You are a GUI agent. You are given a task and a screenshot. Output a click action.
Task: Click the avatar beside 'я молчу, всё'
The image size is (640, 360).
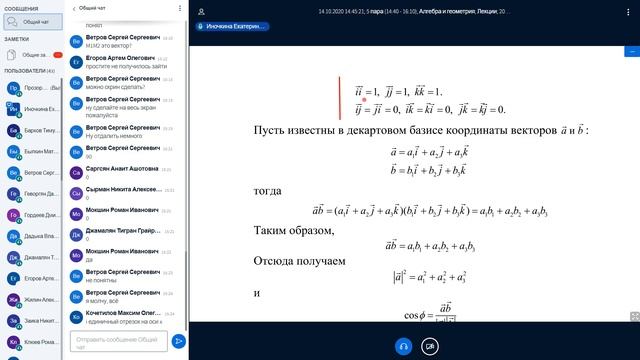click(76, 297)
